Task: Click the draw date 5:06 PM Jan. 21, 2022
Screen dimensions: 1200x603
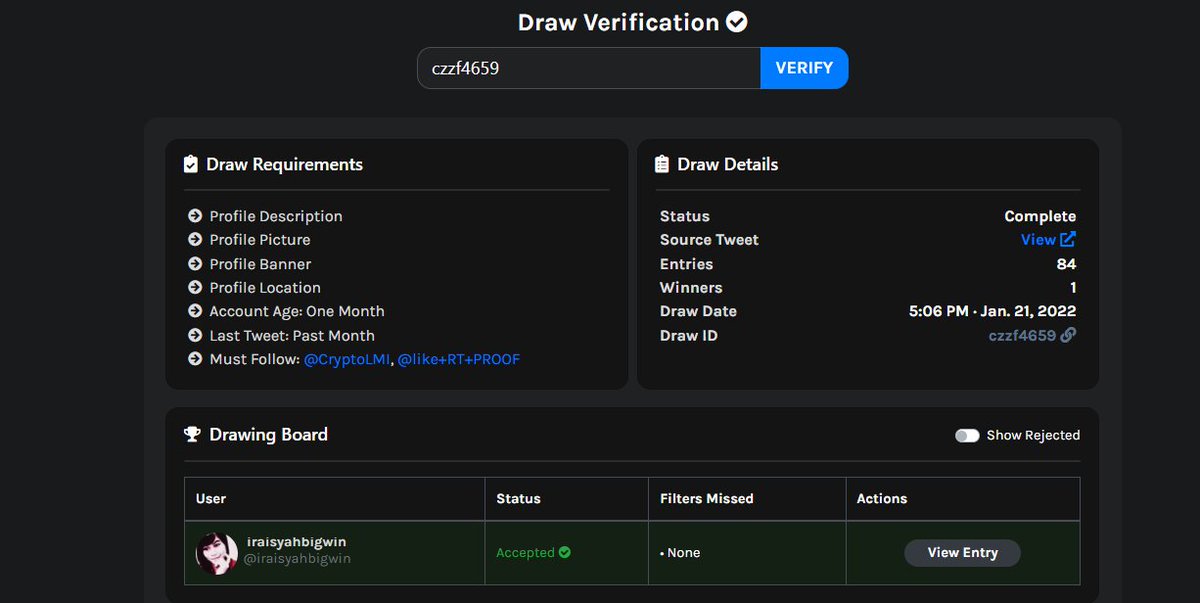Action: [x=993, y=311]
